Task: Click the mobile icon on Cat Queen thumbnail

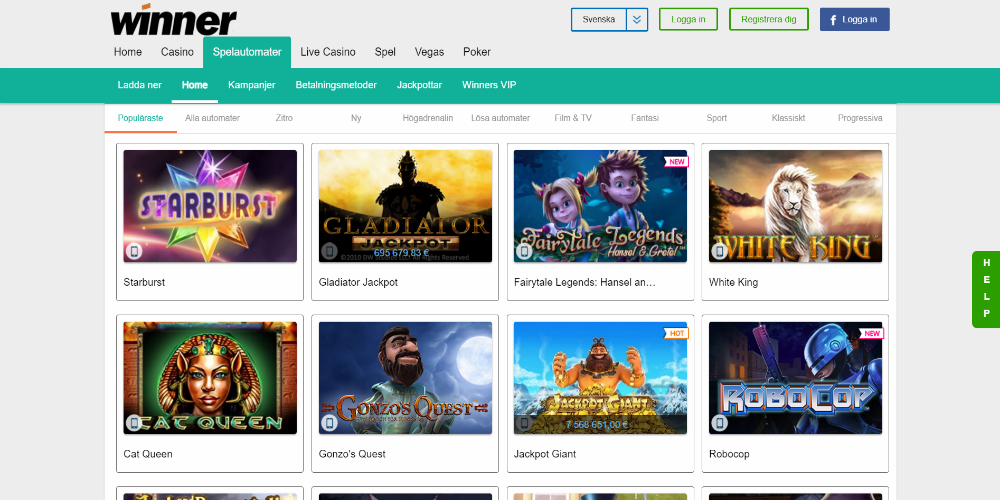Action: tap(134, 422)
